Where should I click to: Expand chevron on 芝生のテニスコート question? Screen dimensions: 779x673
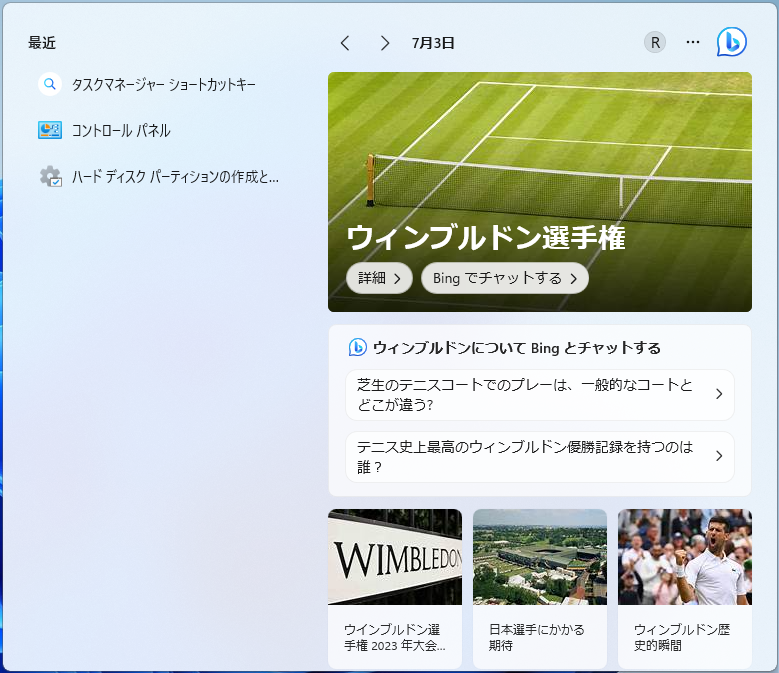tap(719, 394)
